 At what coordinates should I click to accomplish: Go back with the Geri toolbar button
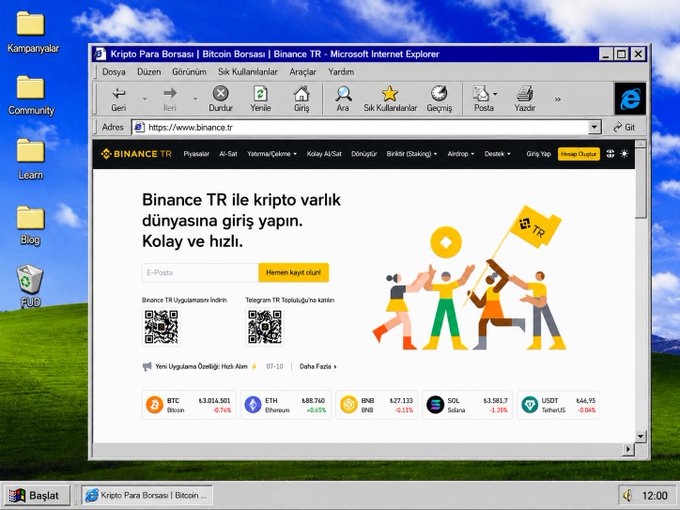(118, 99)
